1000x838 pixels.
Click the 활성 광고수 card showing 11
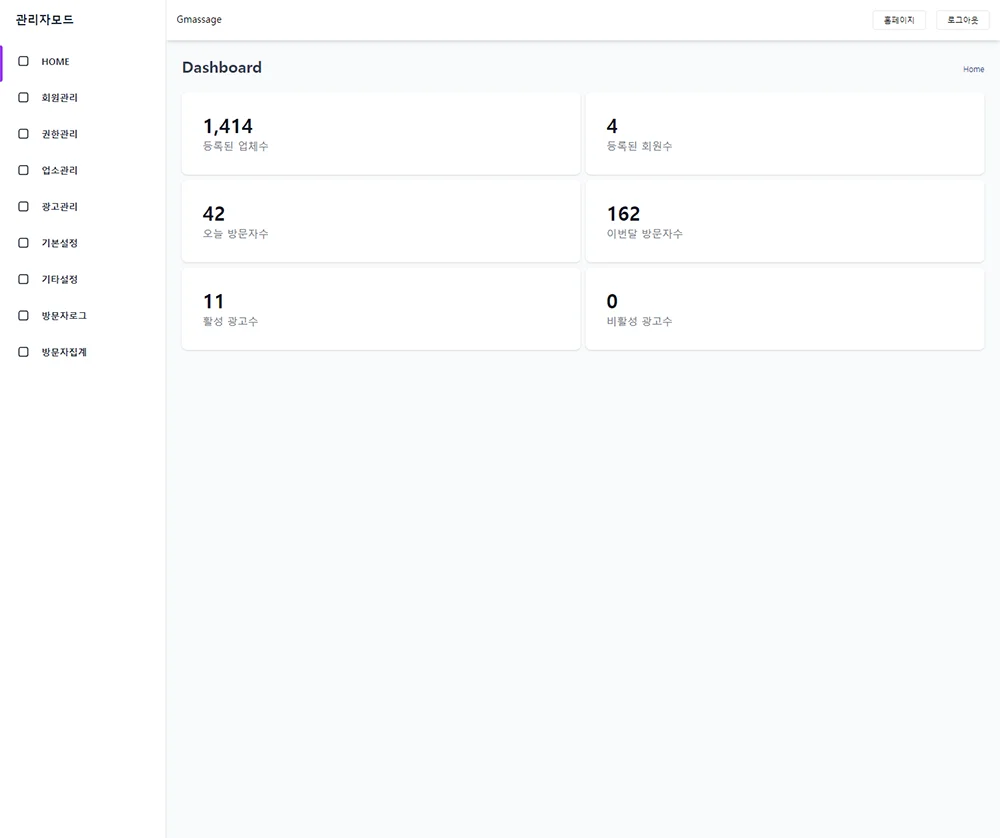[x=380, y=310]
